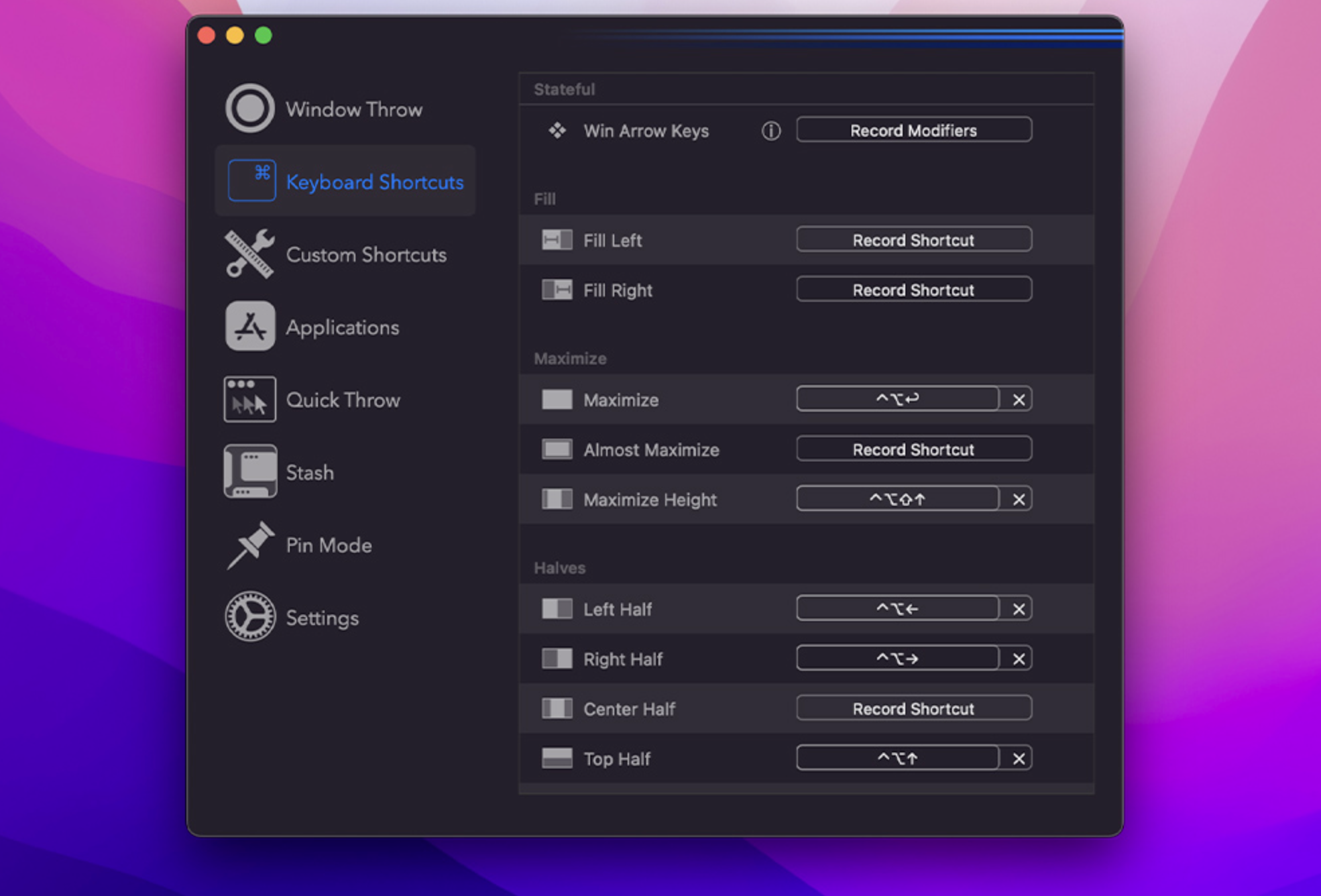Open Quick Throw via its cursor icon
This screenshot has width=1321, height=896.
pos(249,398)
